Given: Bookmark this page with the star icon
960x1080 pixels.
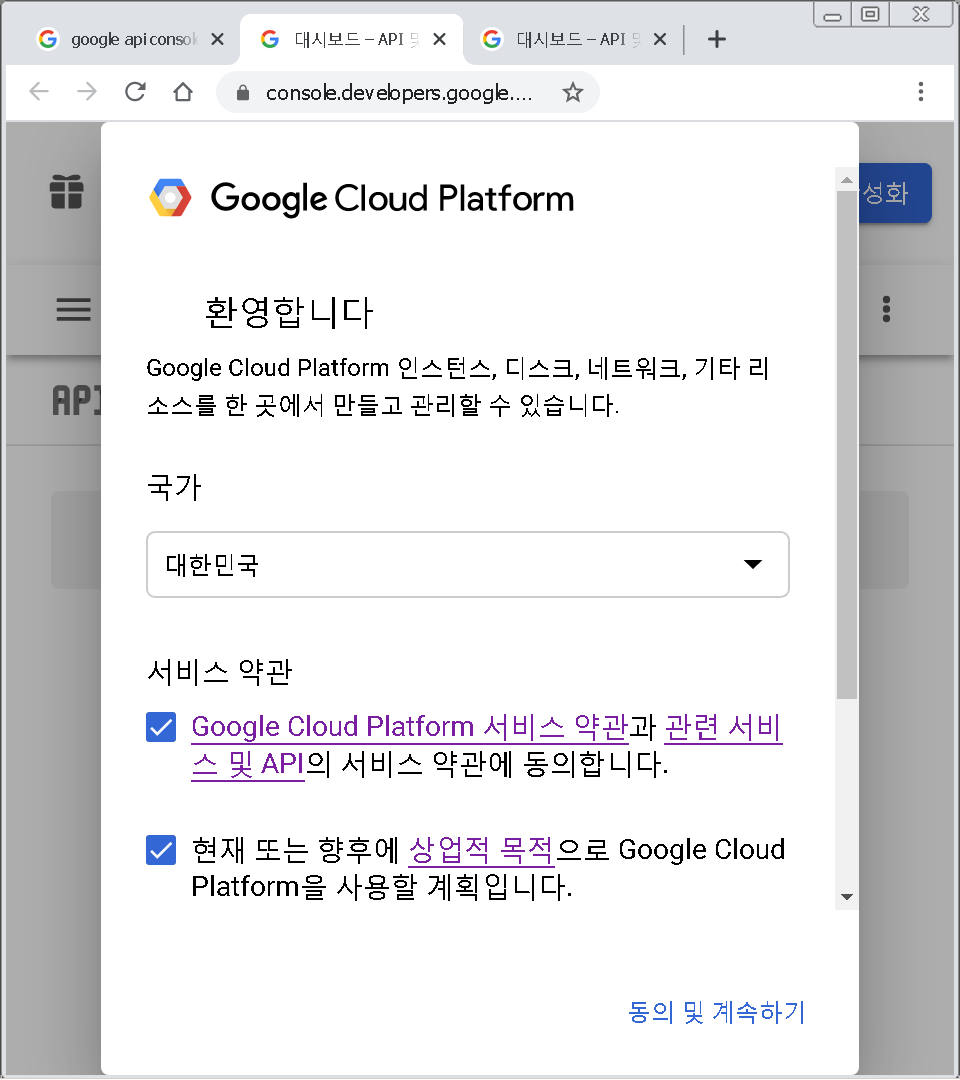Looking at the screenshot, I should [x=572, y=92].
